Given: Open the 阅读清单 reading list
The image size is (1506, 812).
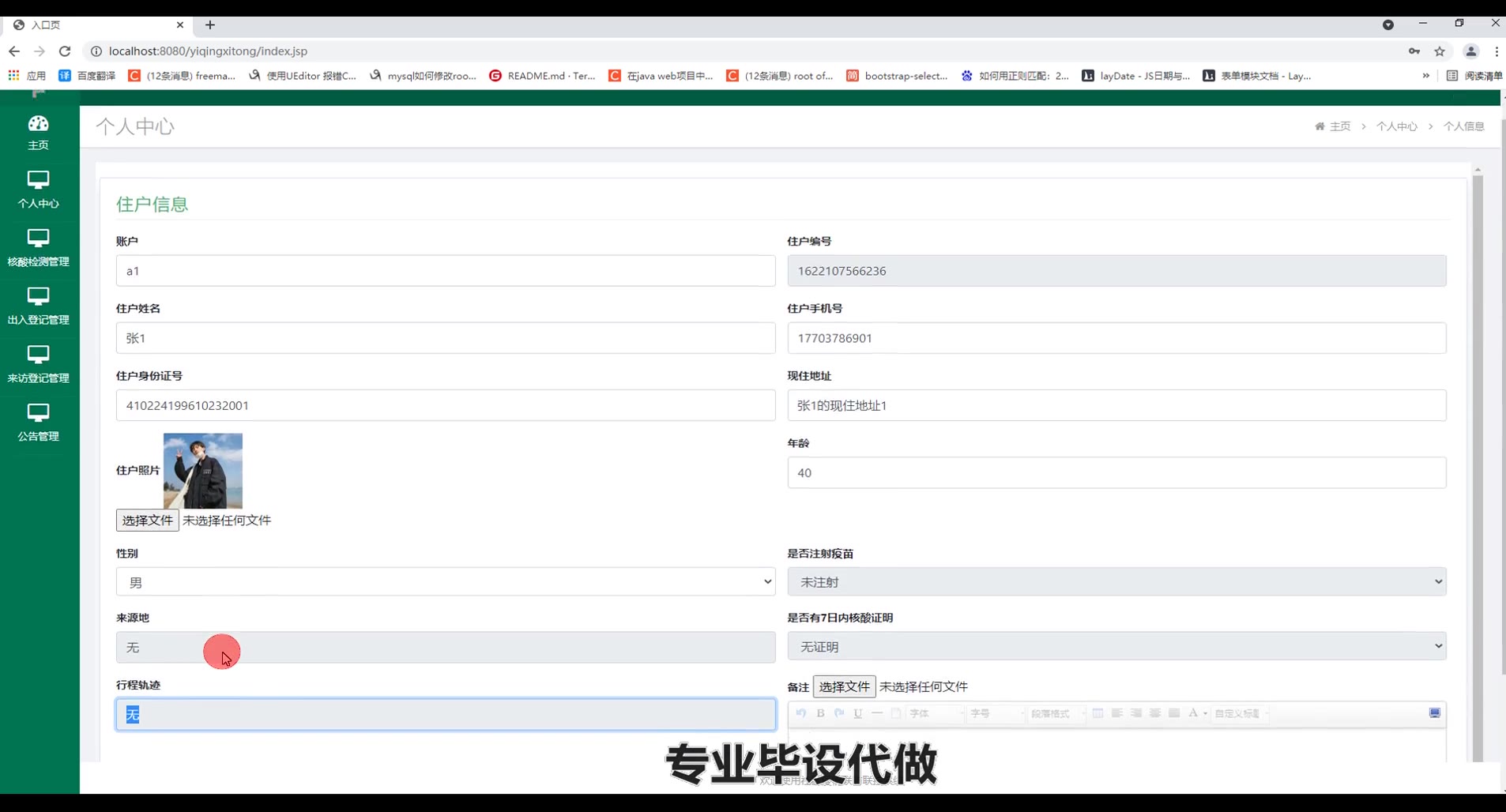Looking at the screenshot, I should coord(1474,76).
